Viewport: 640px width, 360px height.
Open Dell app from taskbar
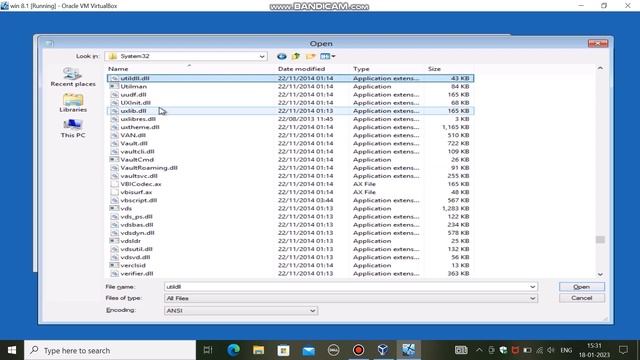pos(333,350)
